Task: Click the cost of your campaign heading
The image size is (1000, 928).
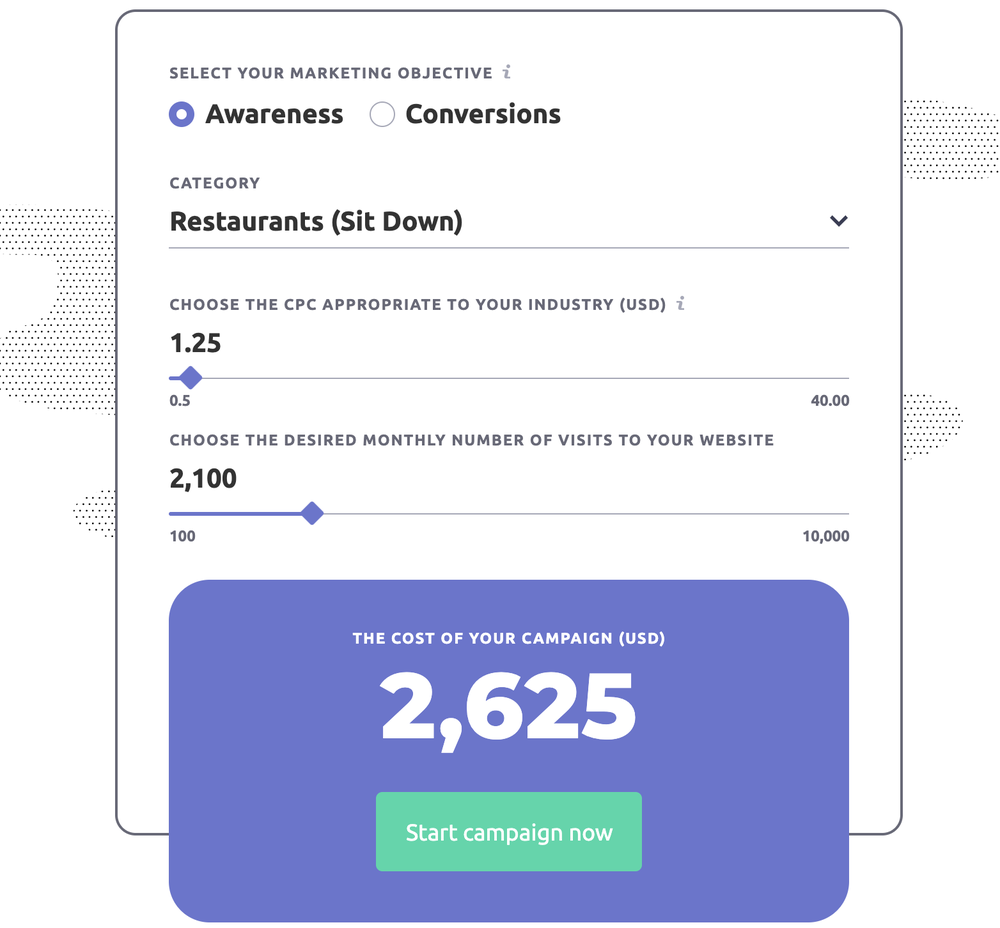Action: click(508, 638)
